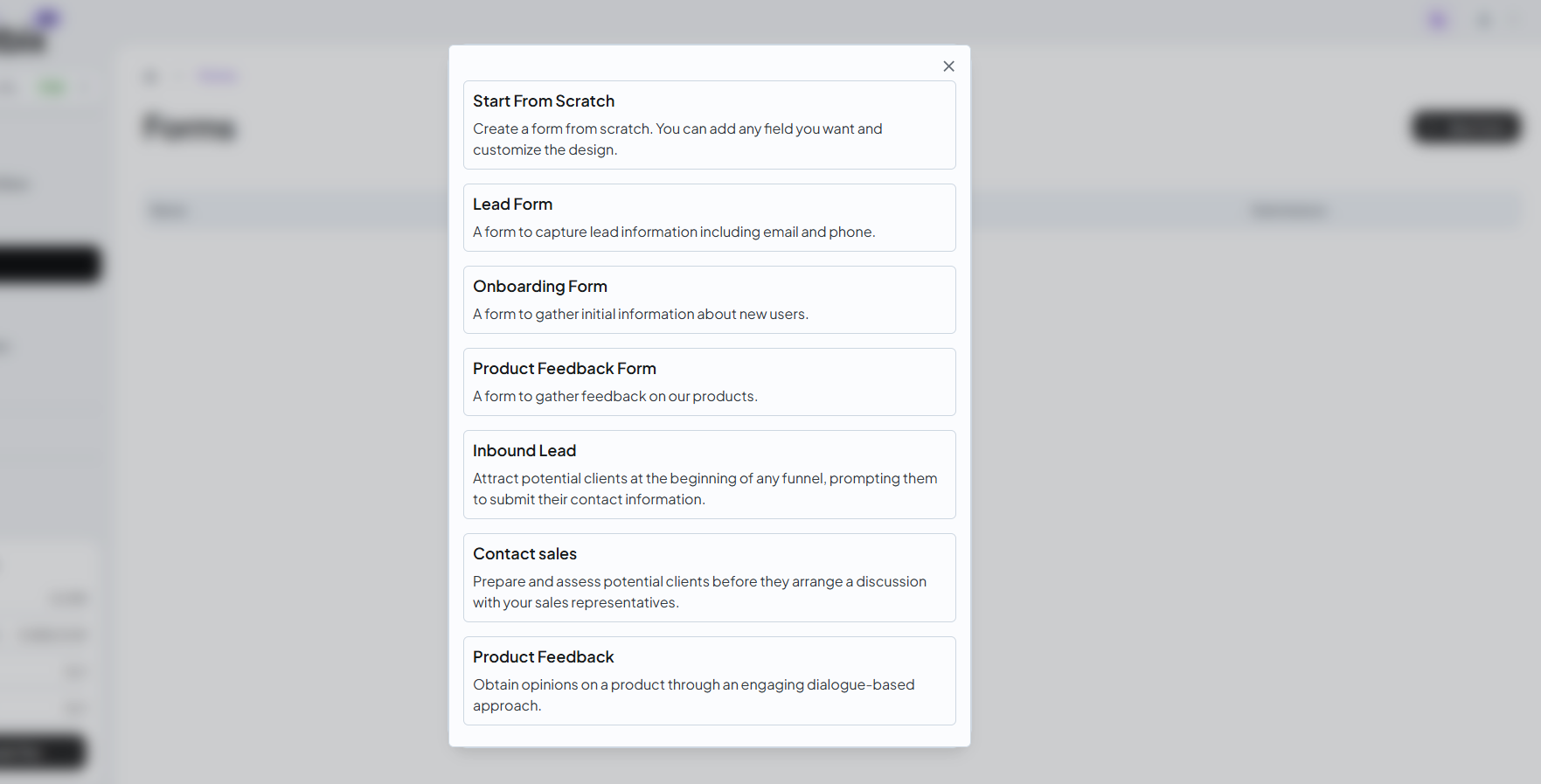Click blurred purple avatar icon in header
Image resolution: width=1541 pixels, height=784 pixels.
(1437, 20)
